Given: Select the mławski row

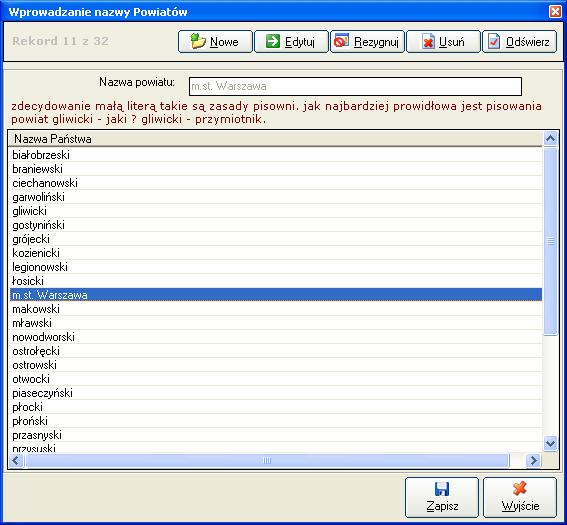Looking at the screenshot, I should pyautogui.click(x=275, y=323).
